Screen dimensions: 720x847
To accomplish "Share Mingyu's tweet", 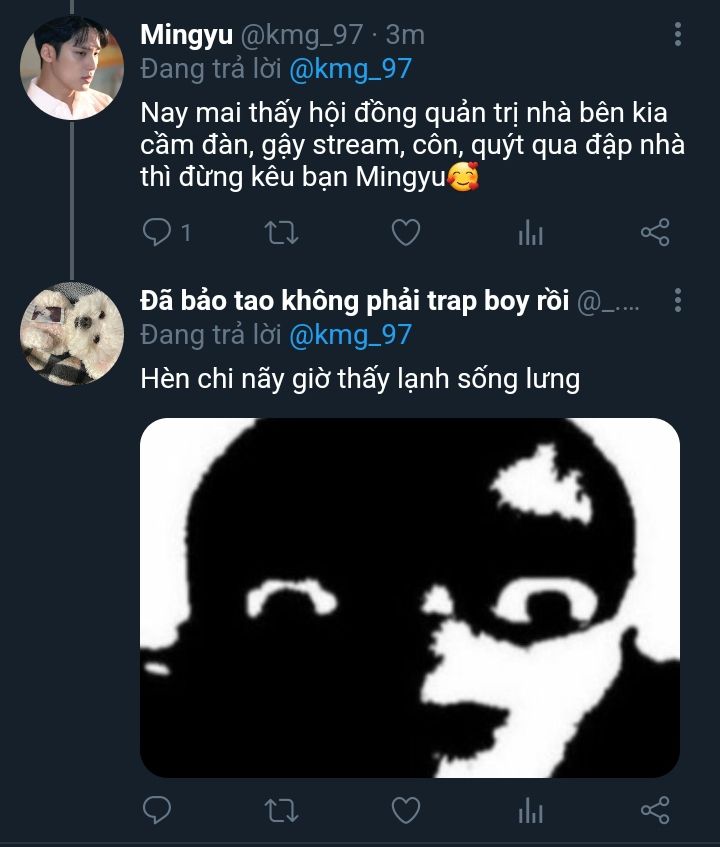I will point(654,233).
